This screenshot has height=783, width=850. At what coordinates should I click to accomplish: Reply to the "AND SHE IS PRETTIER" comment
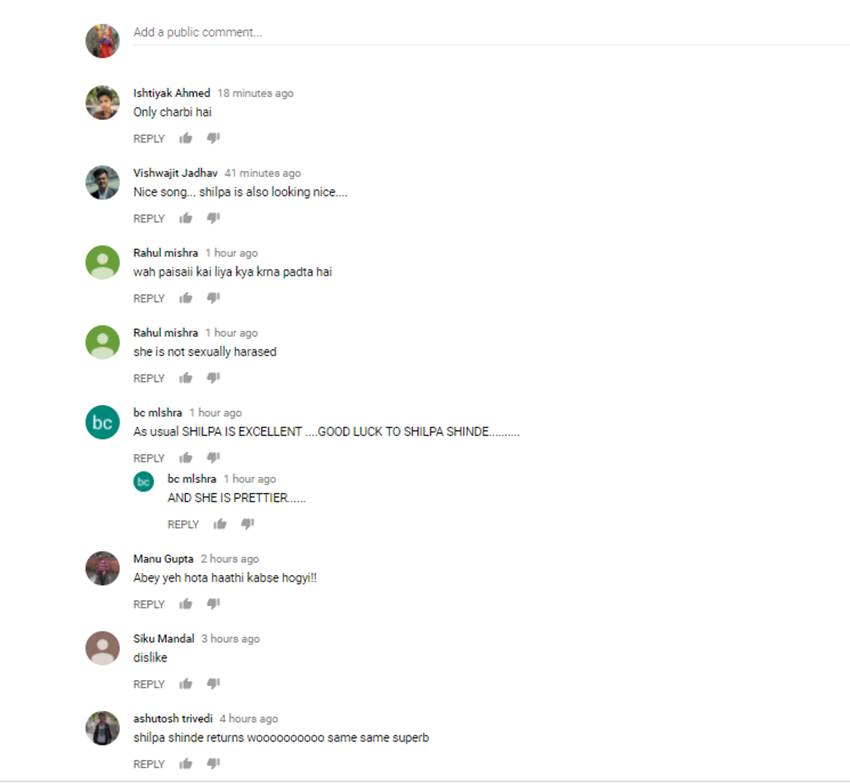(x=183, y=524)
